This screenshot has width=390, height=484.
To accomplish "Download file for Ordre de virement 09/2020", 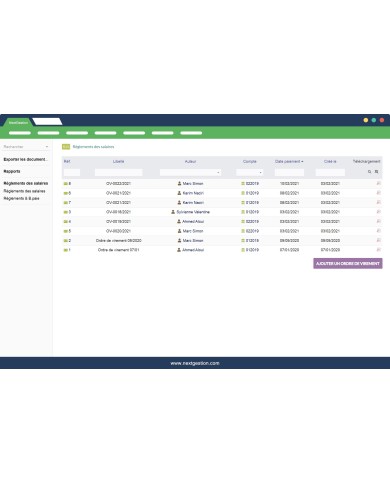I will coord(378,240).
